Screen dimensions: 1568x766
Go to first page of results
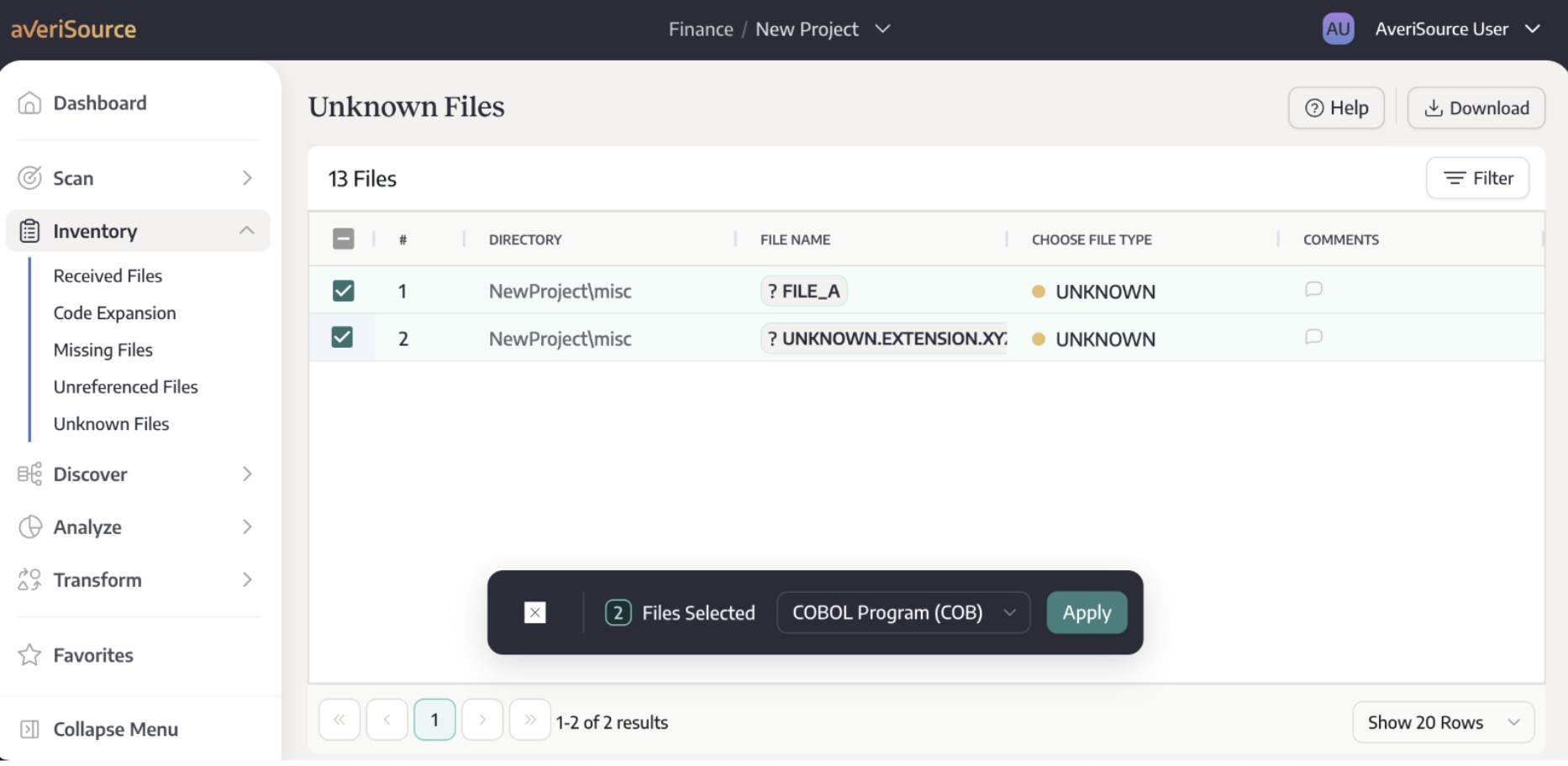[339, 720]
